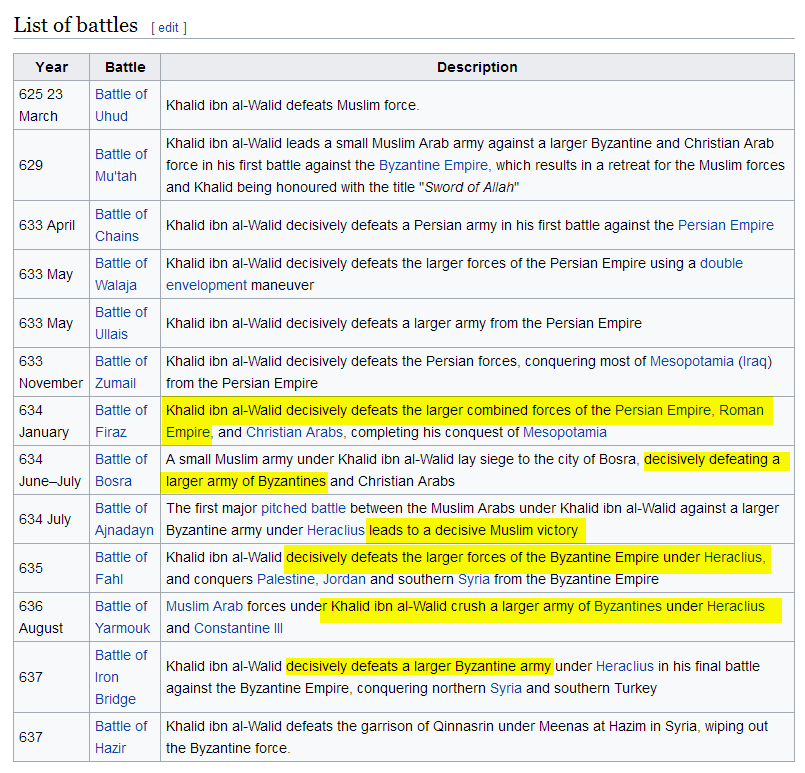Open the pitched battle link
The width and height of the screenshot is (805, 773).
(x=303, y=508)
